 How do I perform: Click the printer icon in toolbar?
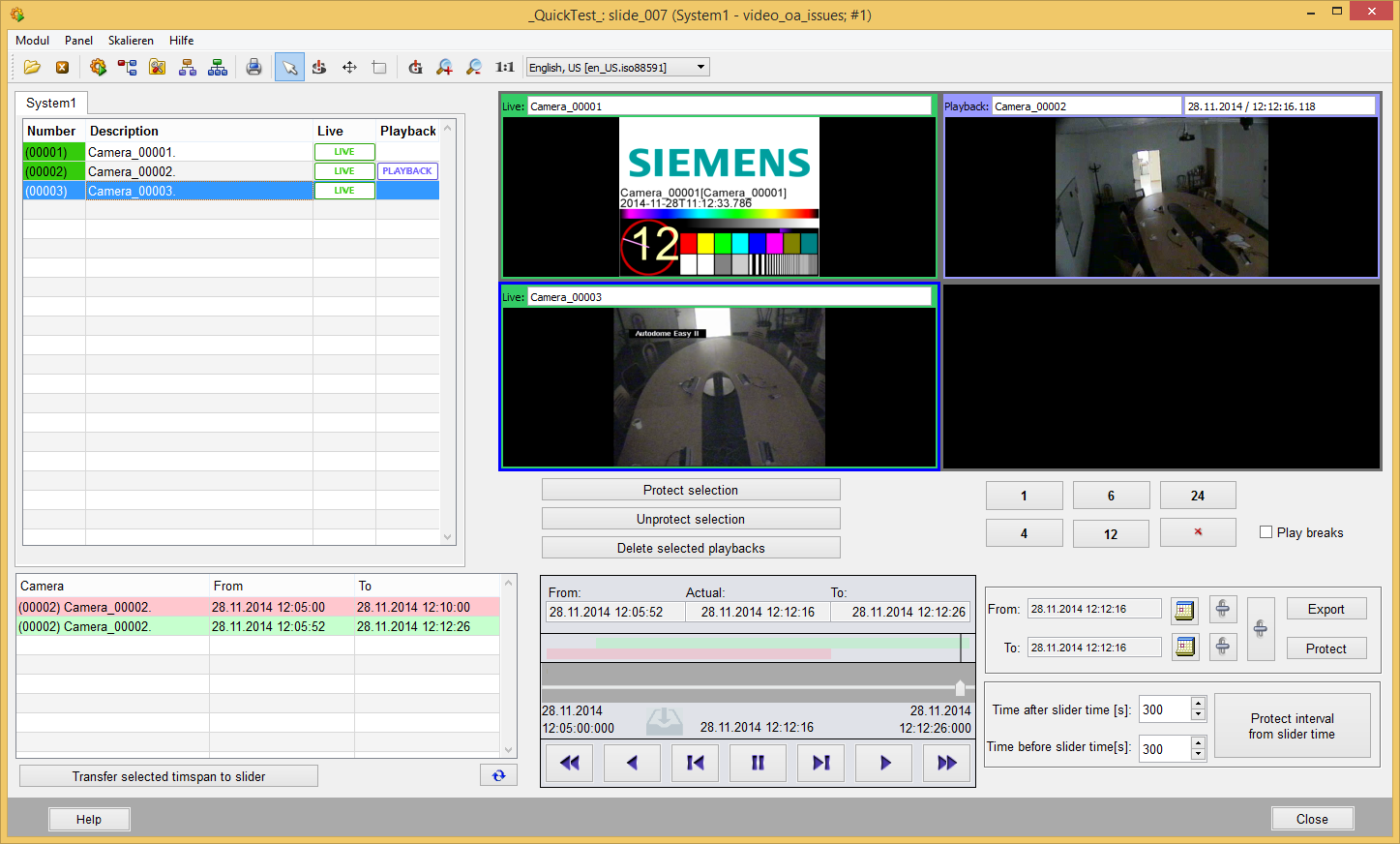click(253, 67)
